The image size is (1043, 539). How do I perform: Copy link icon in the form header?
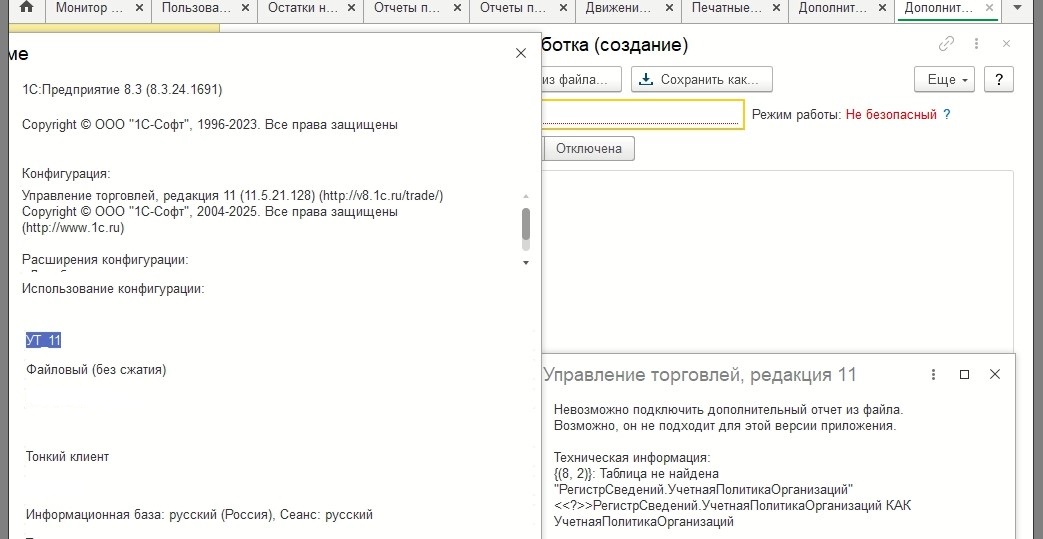(946, 44)
